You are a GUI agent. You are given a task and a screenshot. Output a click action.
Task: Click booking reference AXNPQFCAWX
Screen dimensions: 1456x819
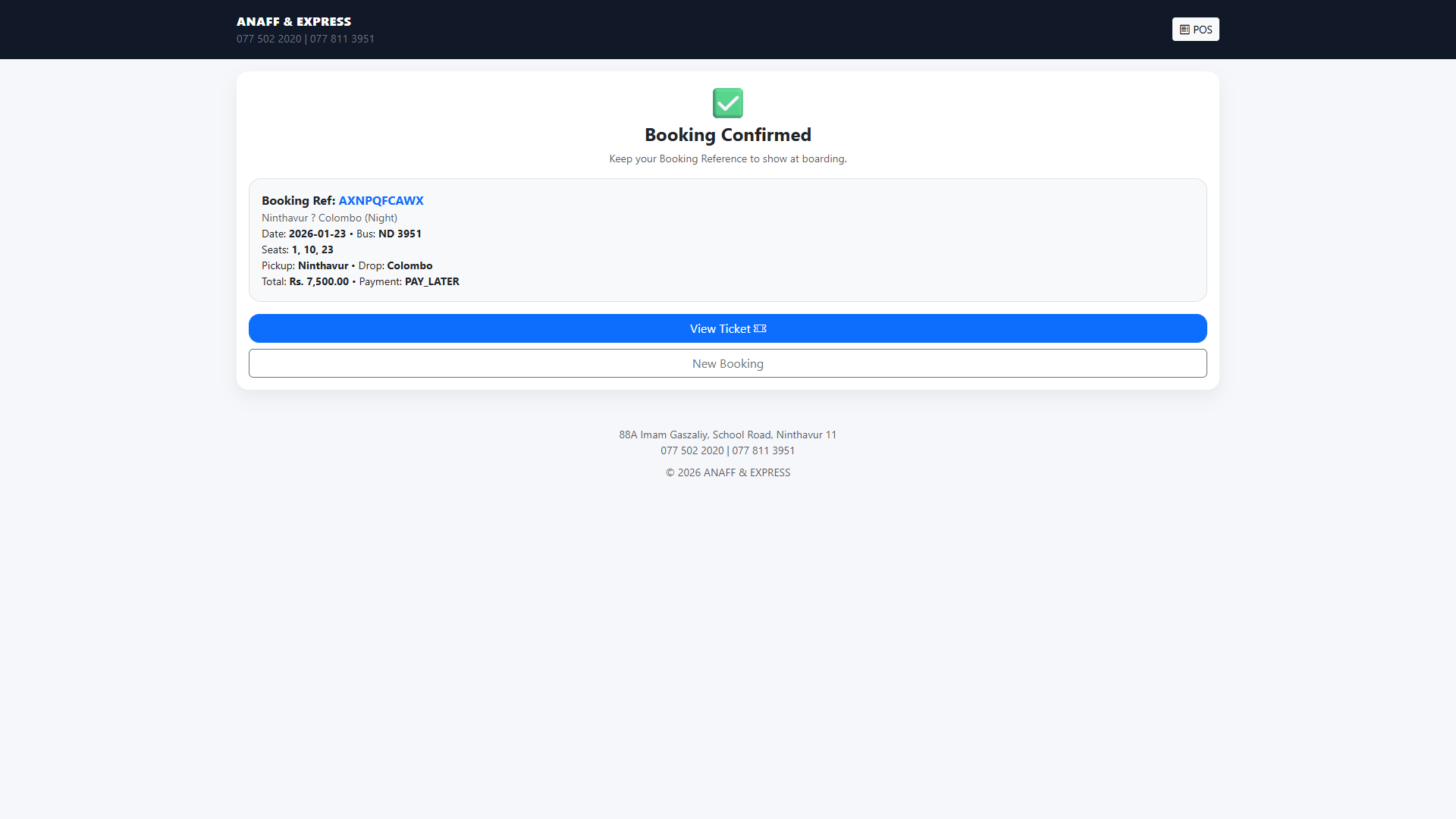(x=381, y=200)
